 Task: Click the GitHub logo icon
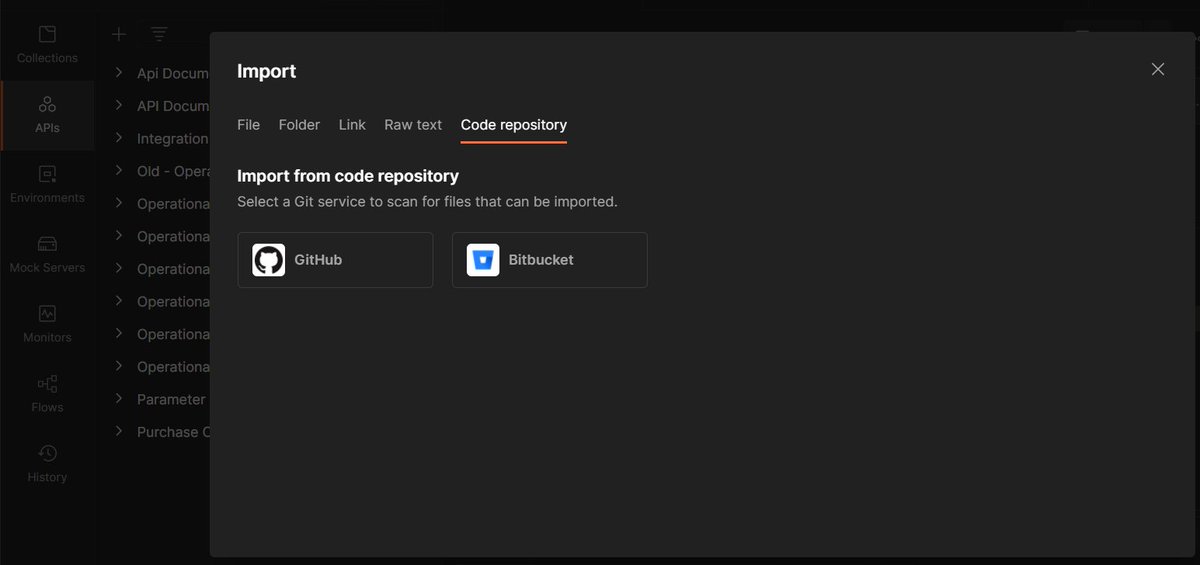pos(268,260)
